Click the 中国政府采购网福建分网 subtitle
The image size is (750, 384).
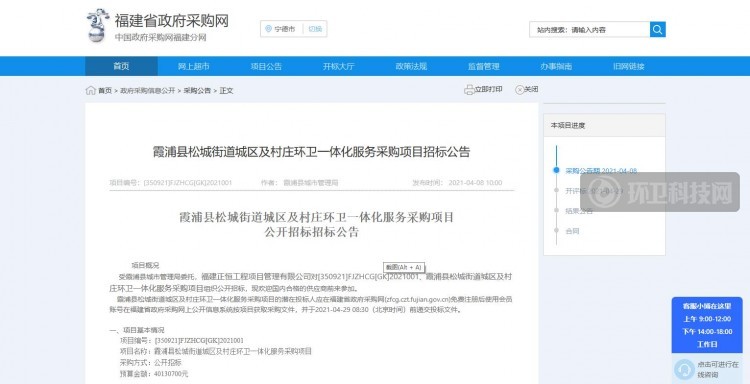tap(160, 37)
